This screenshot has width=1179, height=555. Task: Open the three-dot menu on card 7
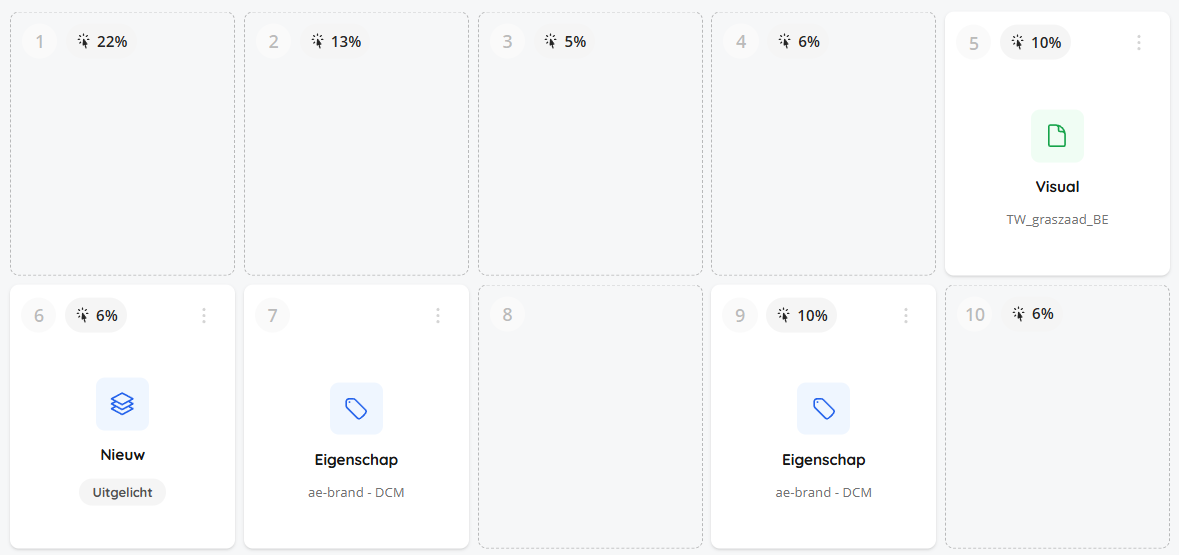coord(438,316)
